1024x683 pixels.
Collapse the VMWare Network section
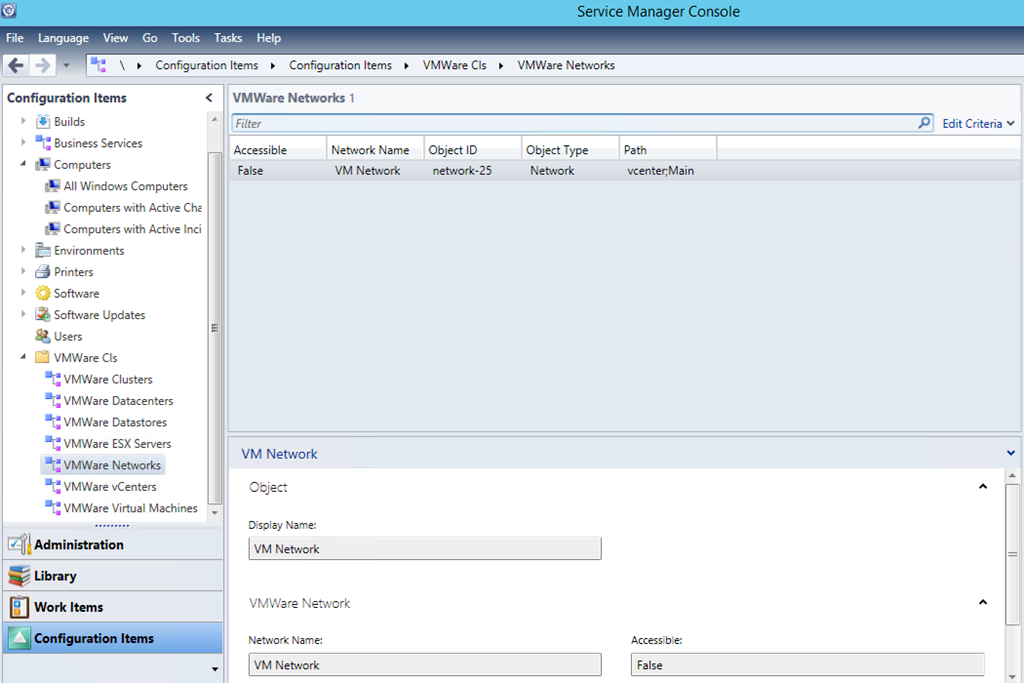pyautogui.click(x=983, y=603)
